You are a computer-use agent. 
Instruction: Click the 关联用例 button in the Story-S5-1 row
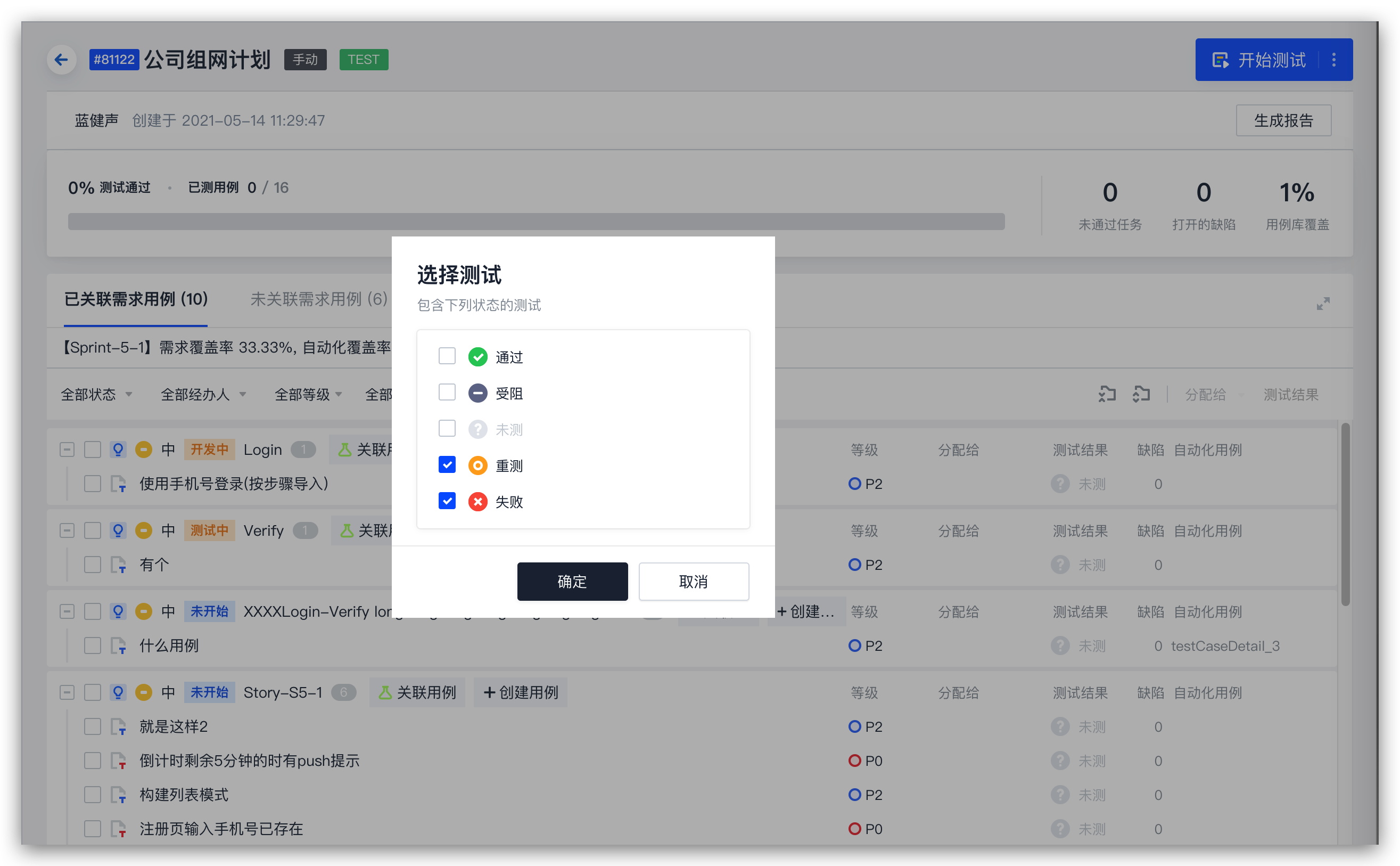[x=417, y=692]
